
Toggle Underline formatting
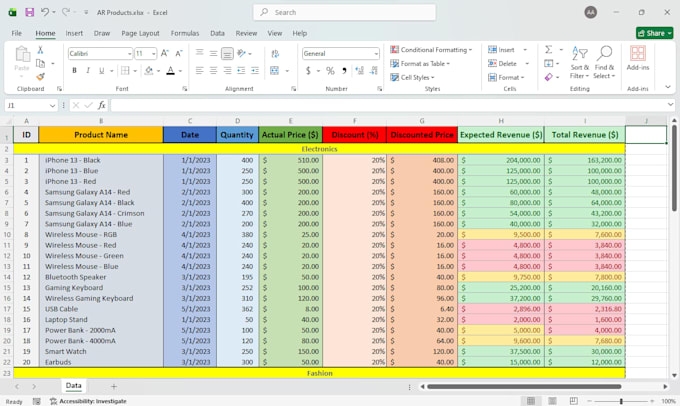[x=101, y=70]
